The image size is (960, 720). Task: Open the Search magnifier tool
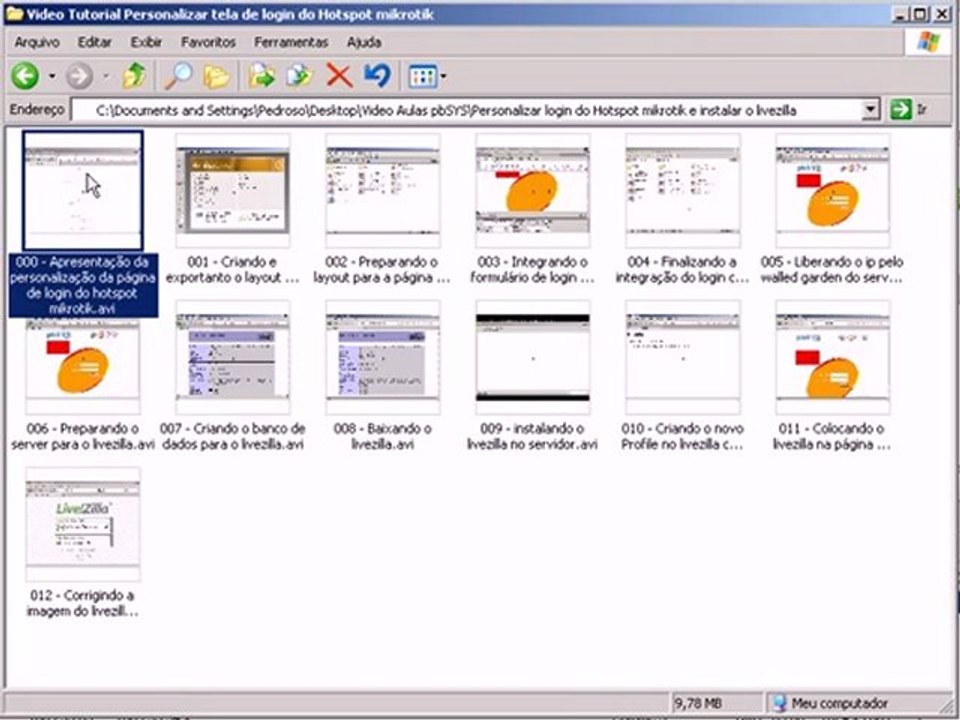(178, 76)
